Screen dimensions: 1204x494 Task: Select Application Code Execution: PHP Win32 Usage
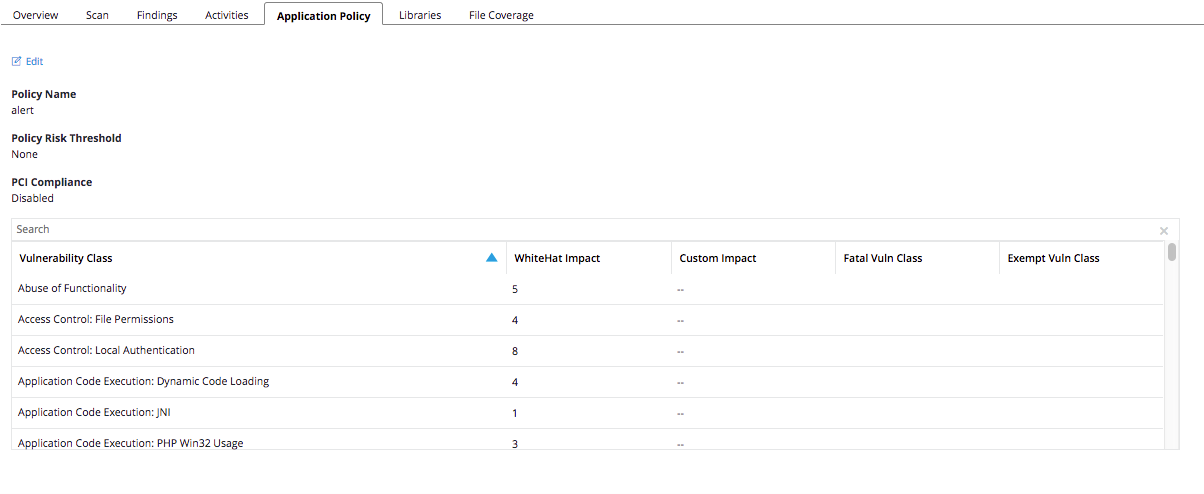588,440
